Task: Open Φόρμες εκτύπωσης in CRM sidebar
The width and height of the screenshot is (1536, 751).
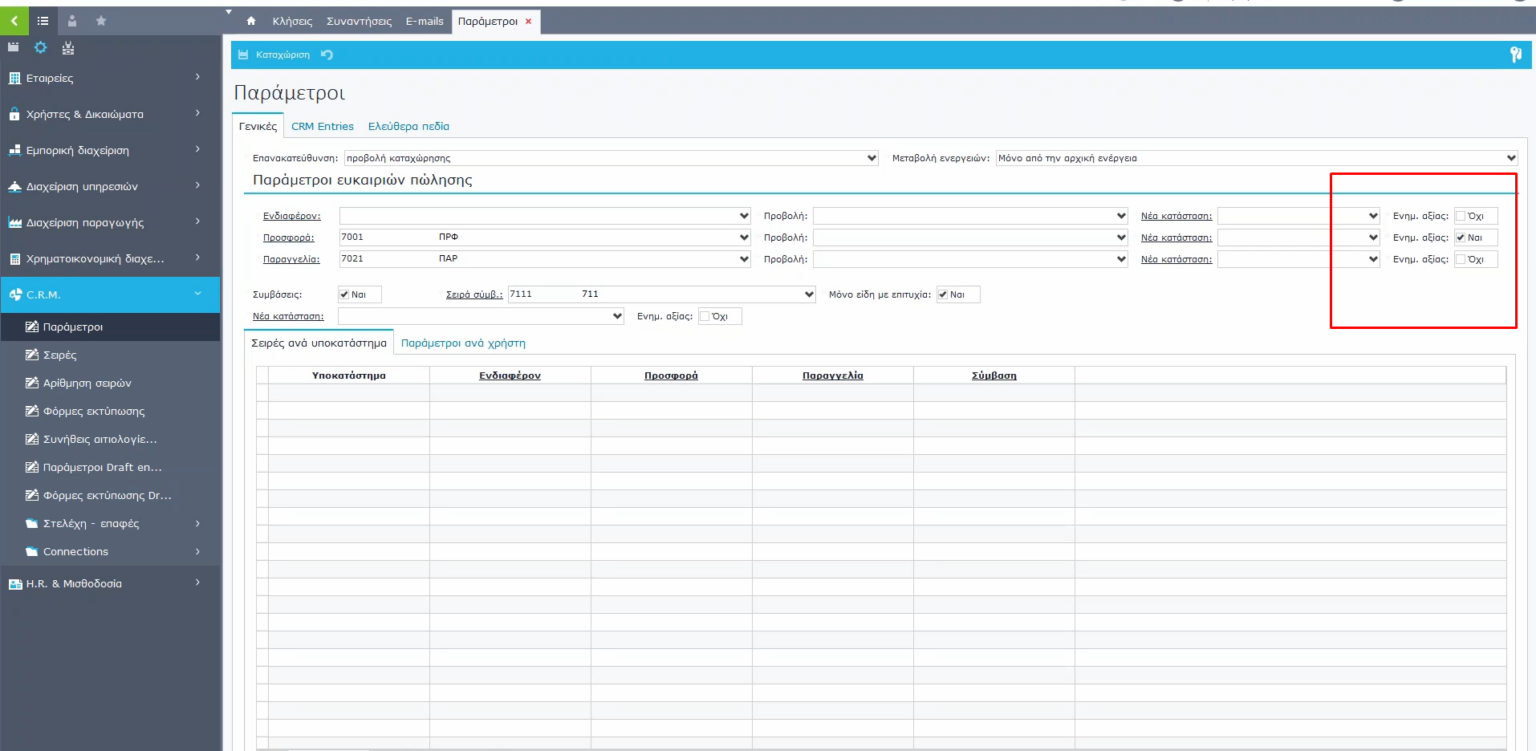Action: coord(95,411)
